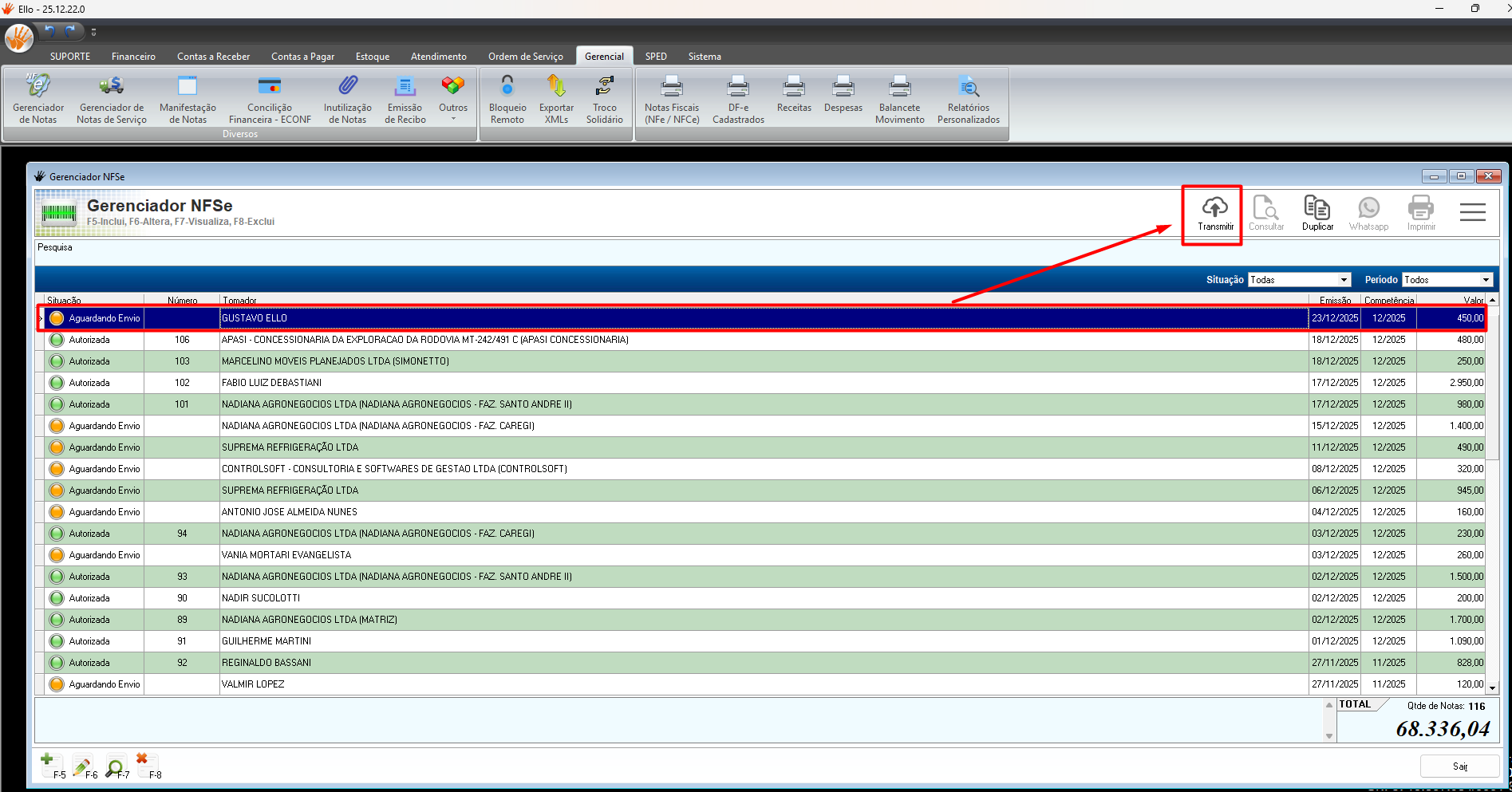Click the Duplicar icon

pos(1317,209)
